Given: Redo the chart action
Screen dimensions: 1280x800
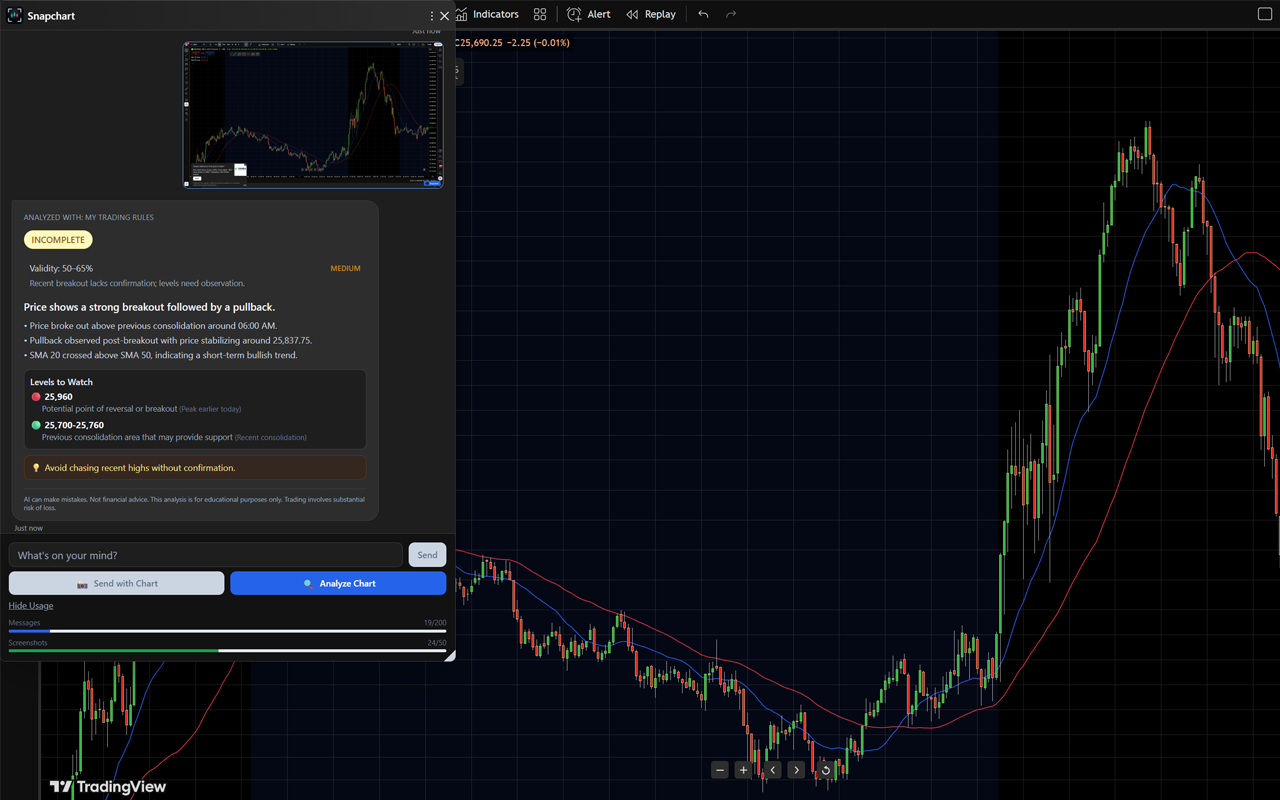Looking at the screenshot, I should 731,14.
